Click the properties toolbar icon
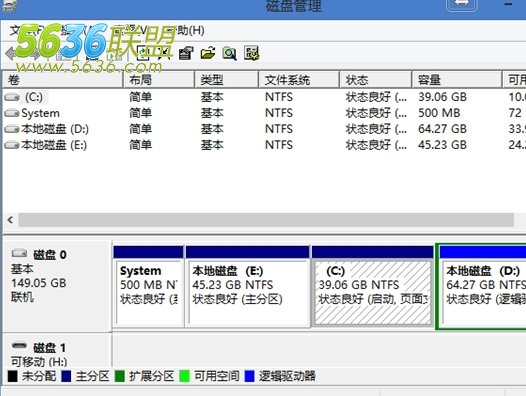This screenshot has height=396, width=526. [x=186, y=53]
